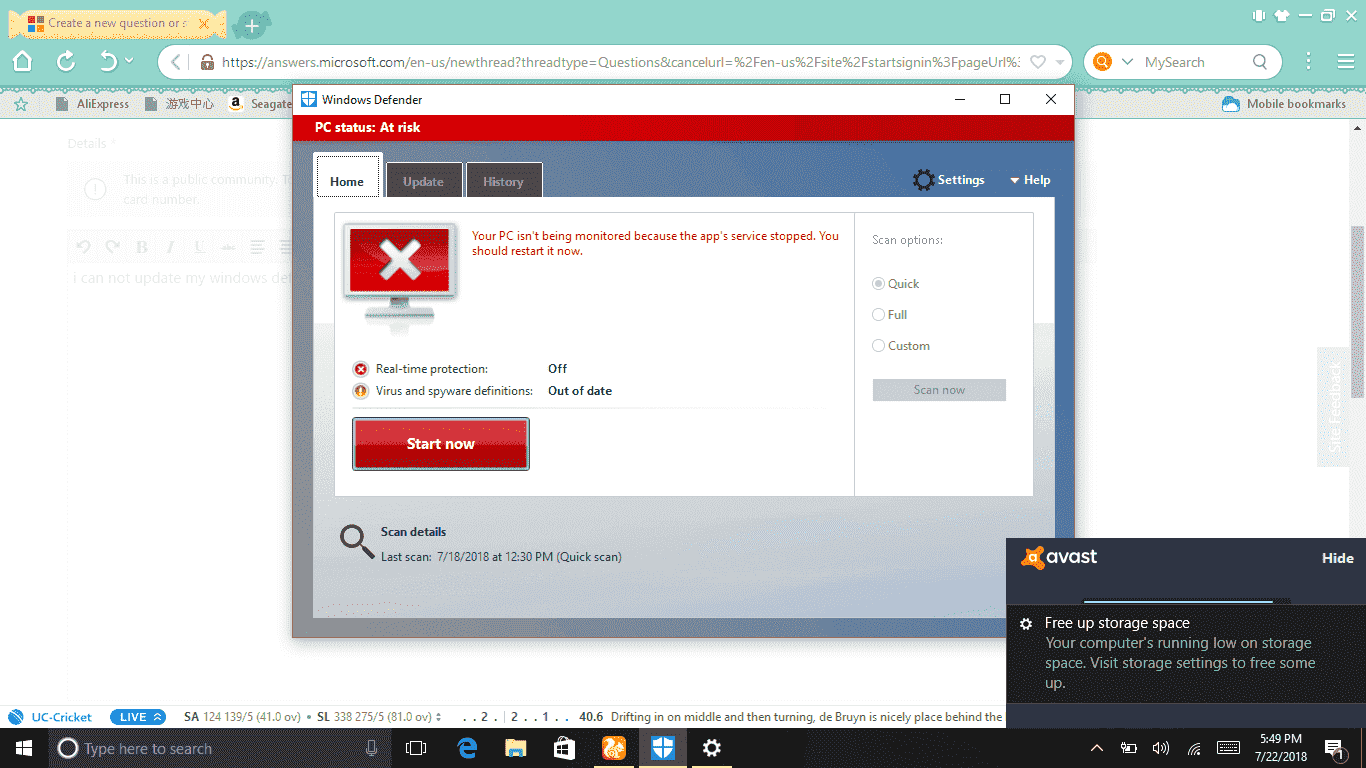1366x768 pixels.
Task: Click the 'Out of date' definitions status
Action: click(x=580, y=391)
